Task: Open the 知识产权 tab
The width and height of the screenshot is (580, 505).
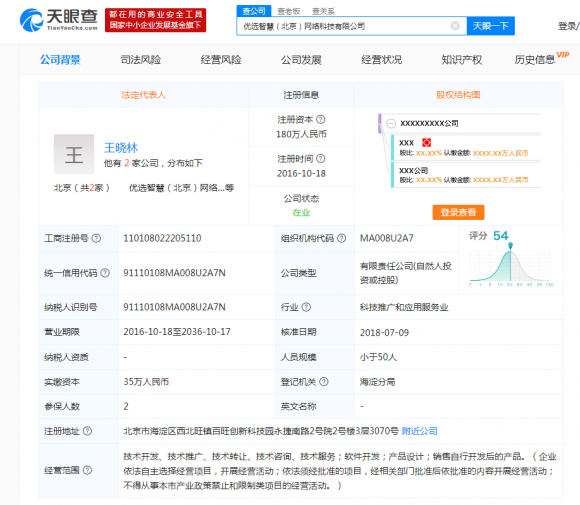Action: click(462, 60)
